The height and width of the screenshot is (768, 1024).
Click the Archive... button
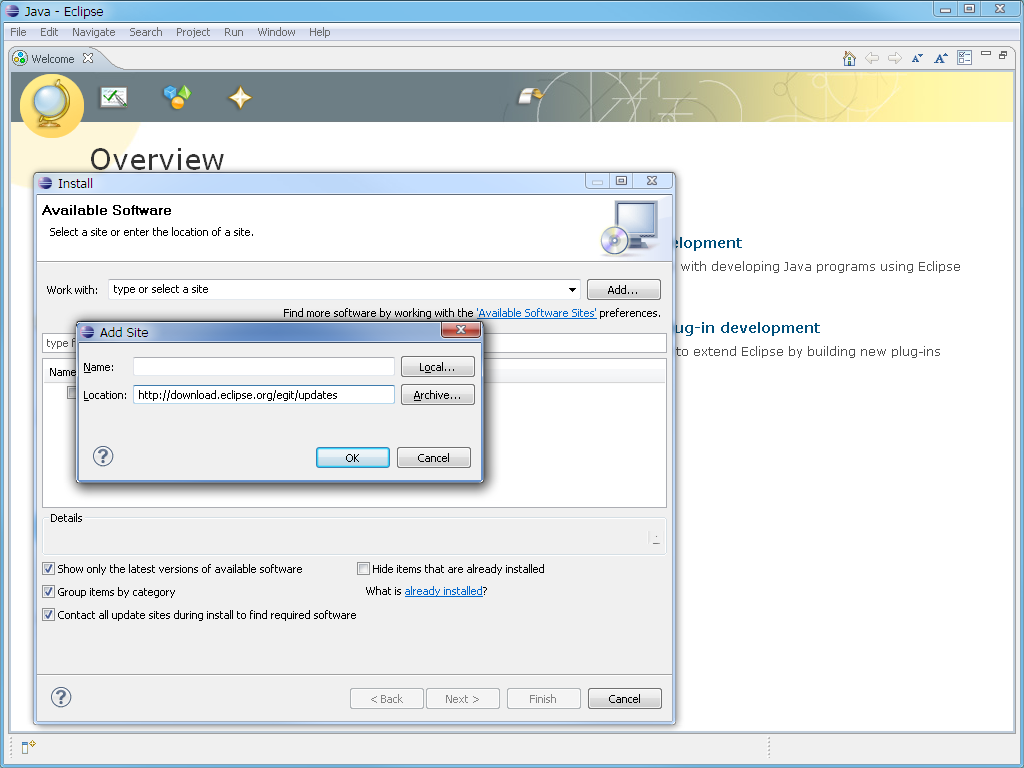438,395
